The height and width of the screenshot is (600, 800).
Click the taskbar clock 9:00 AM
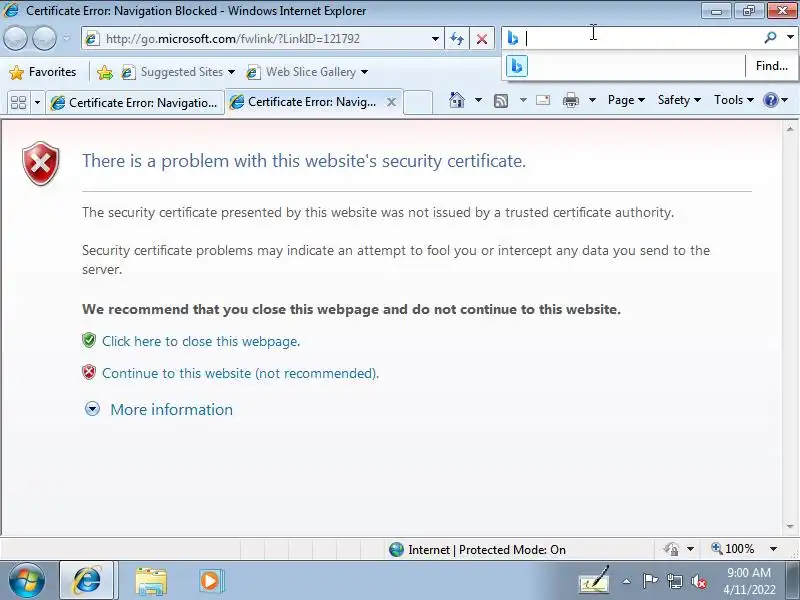(748, 573)
